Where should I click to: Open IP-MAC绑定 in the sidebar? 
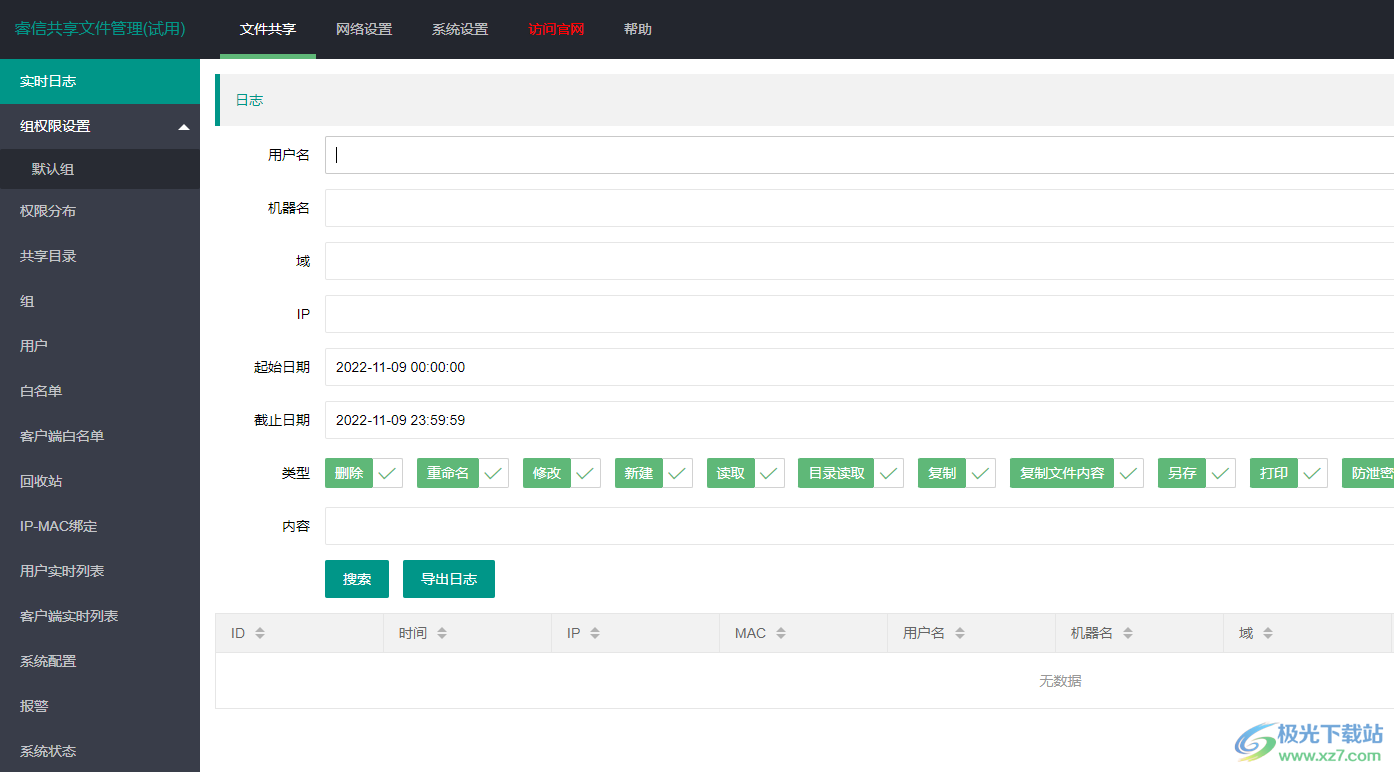[100, 526]
